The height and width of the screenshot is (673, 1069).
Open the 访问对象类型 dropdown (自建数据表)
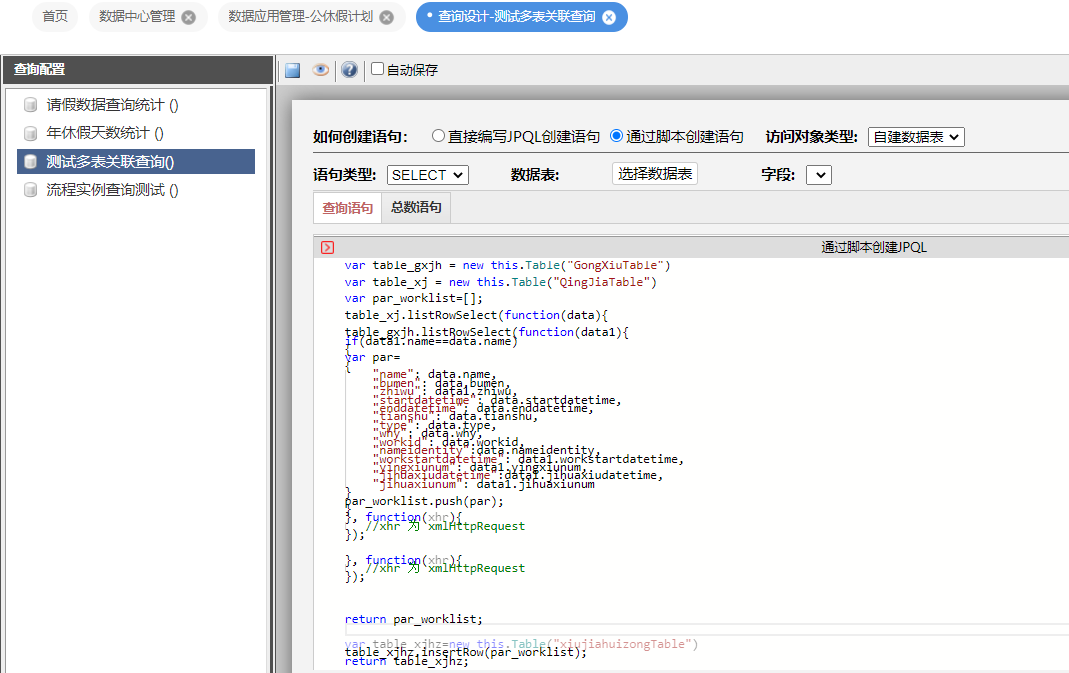point(915,137)
